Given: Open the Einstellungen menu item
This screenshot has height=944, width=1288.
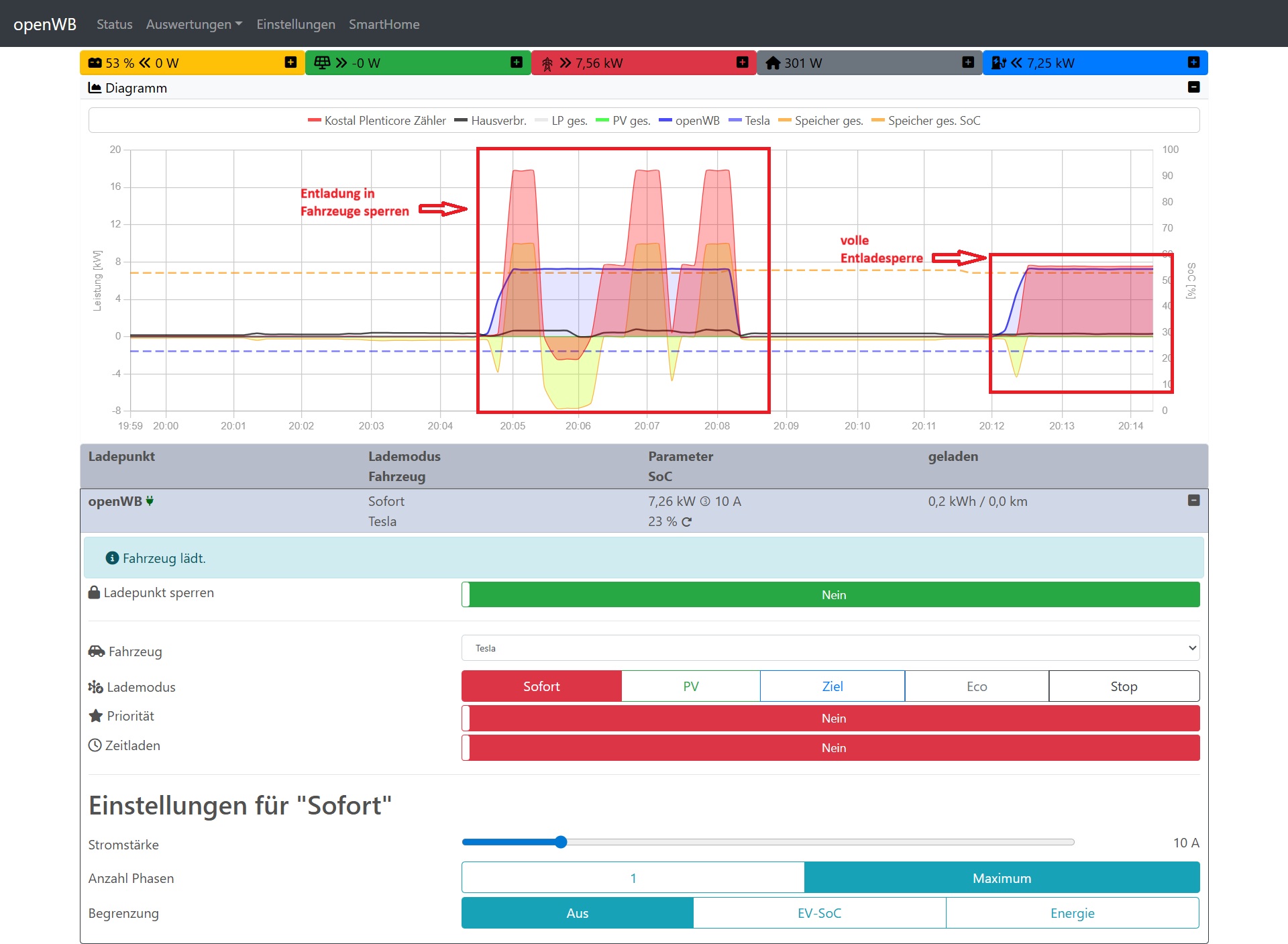Looking at the screenshot, I should [296, 24].
